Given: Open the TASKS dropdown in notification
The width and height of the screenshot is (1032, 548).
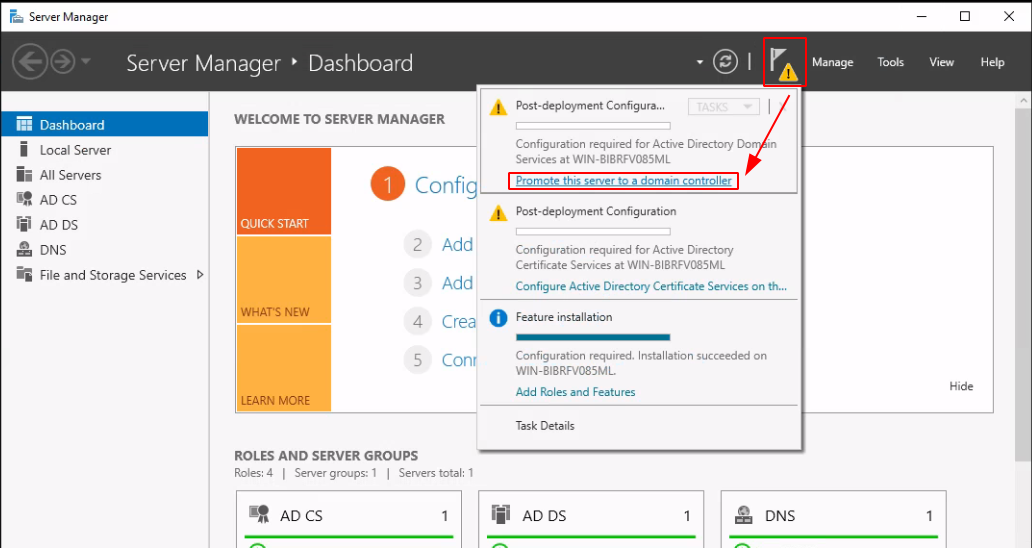Looking at the screenshot, I should coord(723,107).
